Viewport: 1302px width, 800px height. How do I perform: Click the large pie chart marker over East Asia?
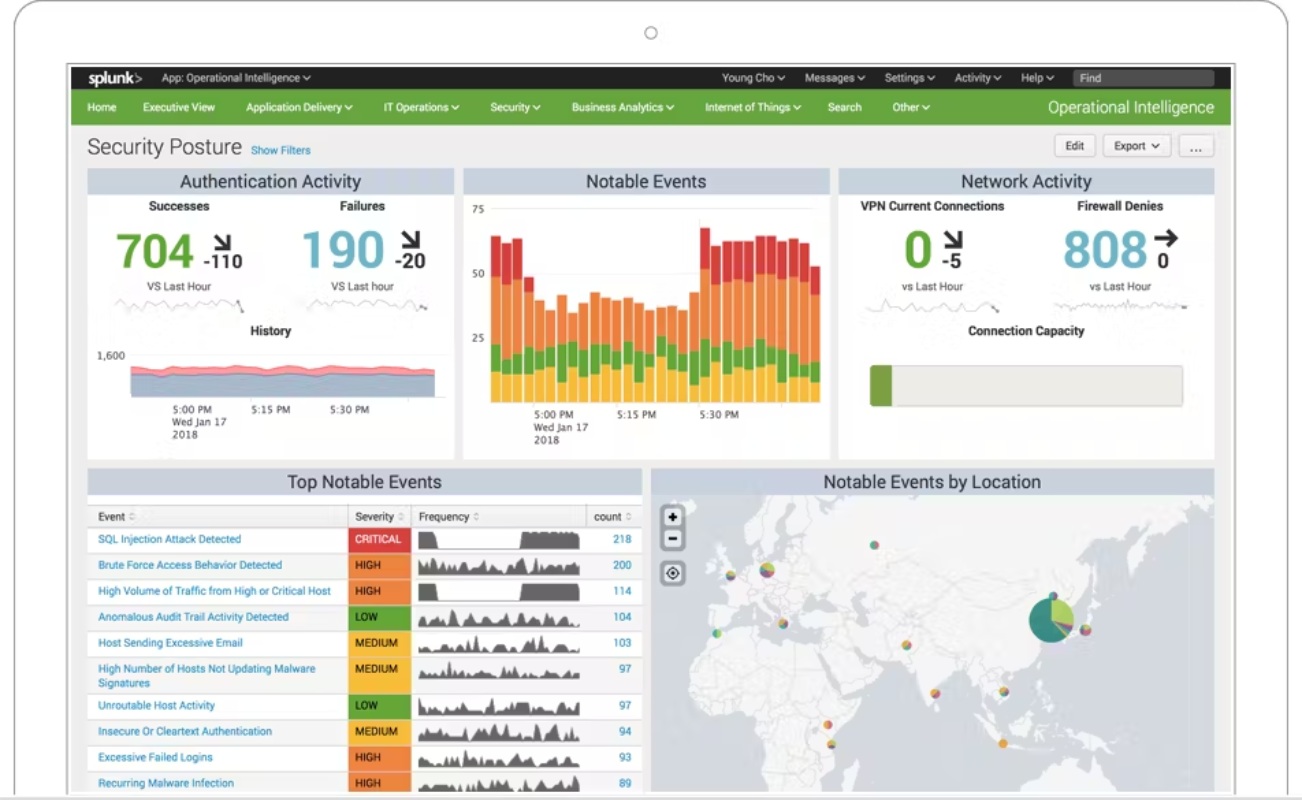coord(1051,618)
